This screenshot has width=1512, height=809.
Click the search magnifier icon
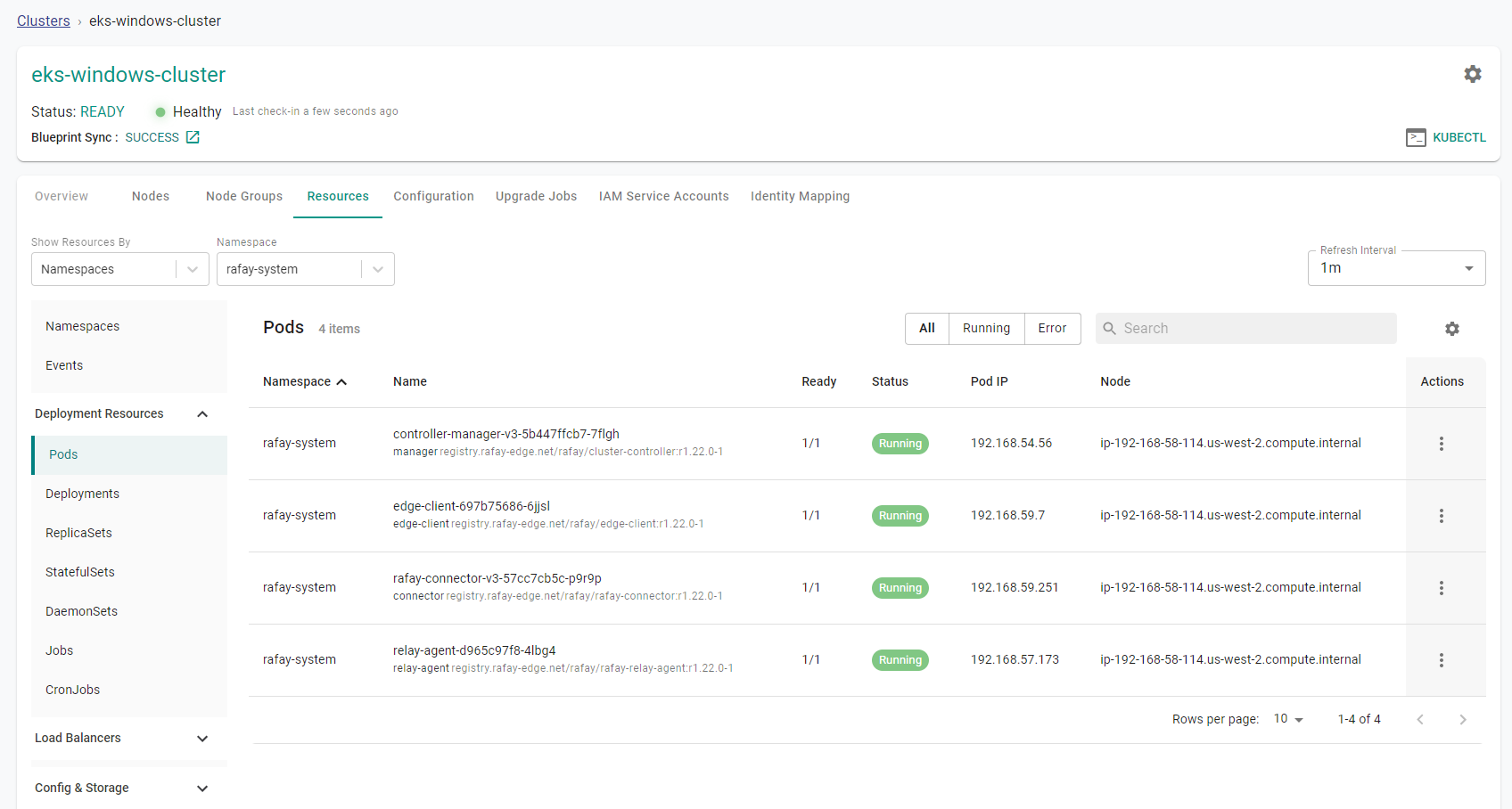pos(1110,329)
